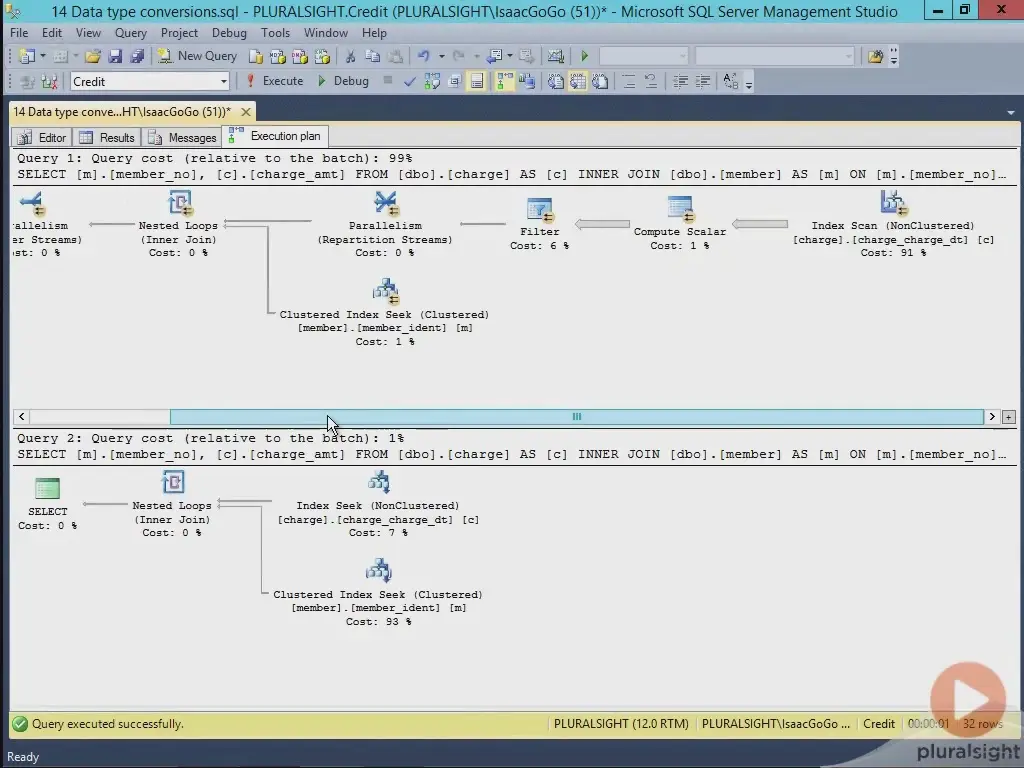
Task: Switch to the Results tab
Action: [107, 137]
